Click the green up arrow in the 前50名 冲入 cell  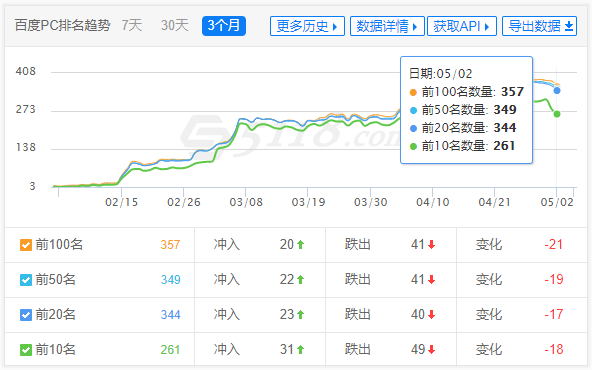(301, 280)
